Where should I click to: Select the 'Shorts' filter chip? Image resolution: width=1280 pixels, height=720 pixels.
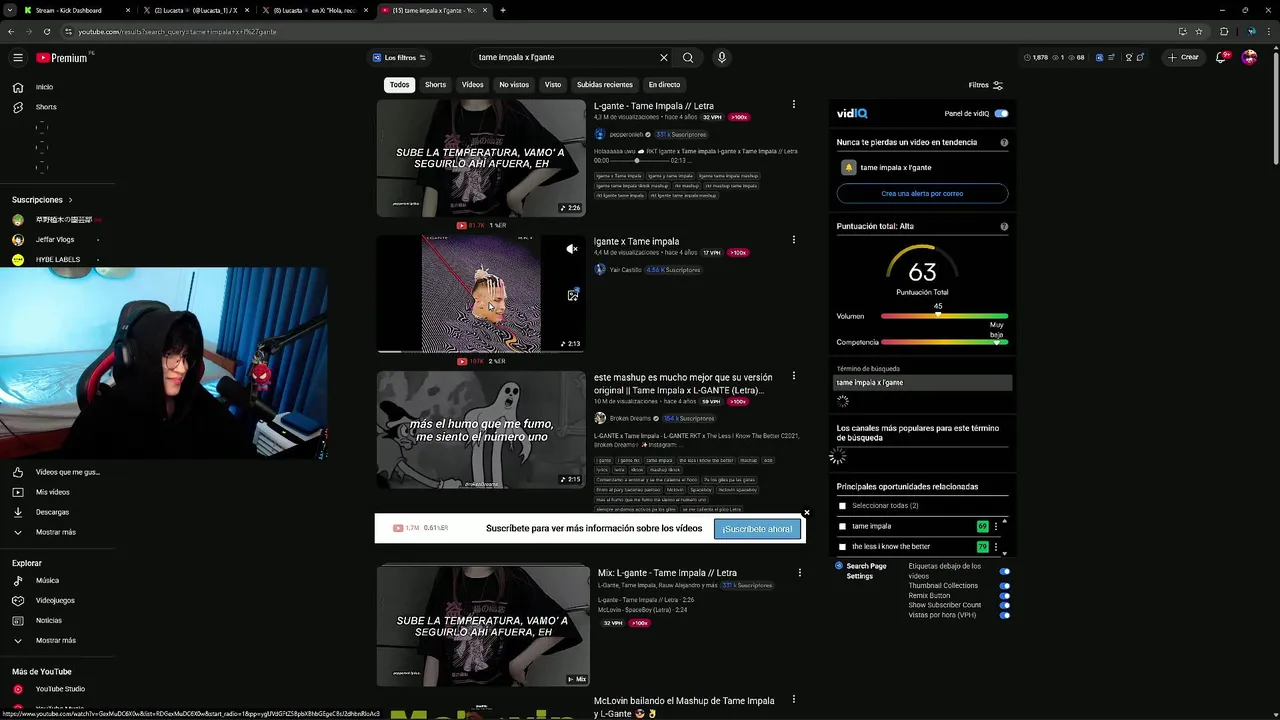(x=435, y=85)
